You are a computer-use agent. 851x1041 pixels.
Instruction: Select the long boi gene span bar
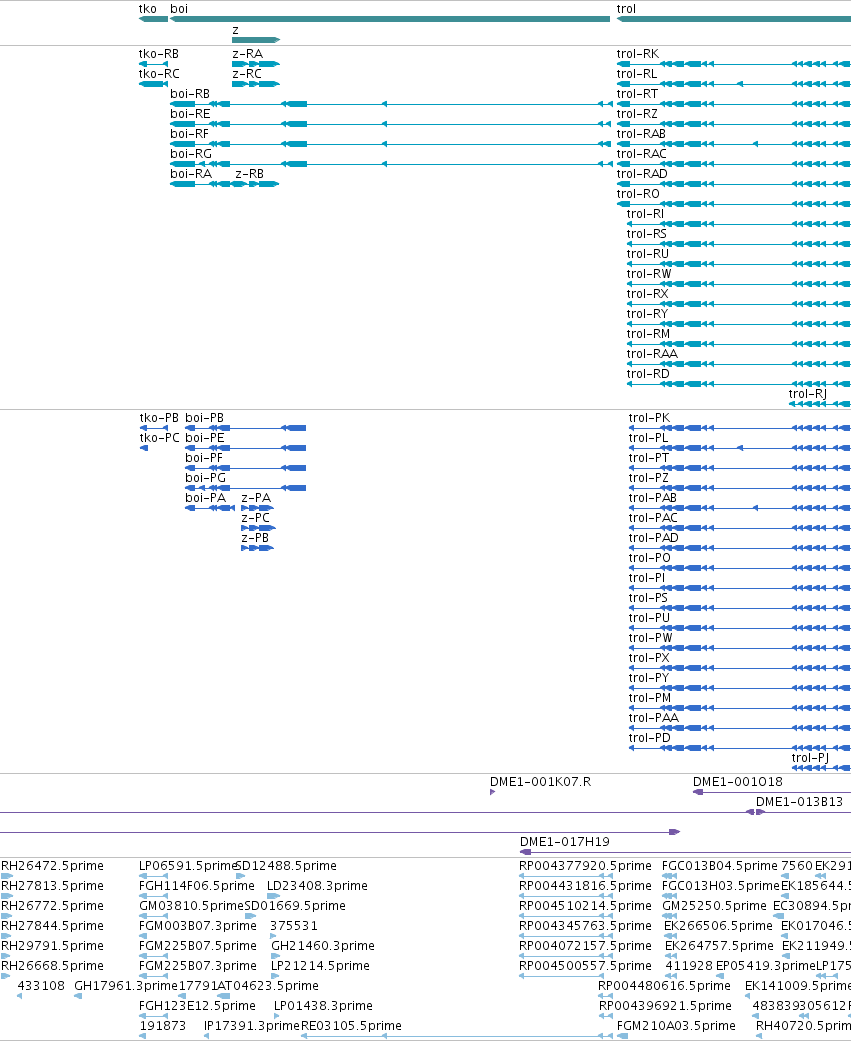tap(390, 19)
